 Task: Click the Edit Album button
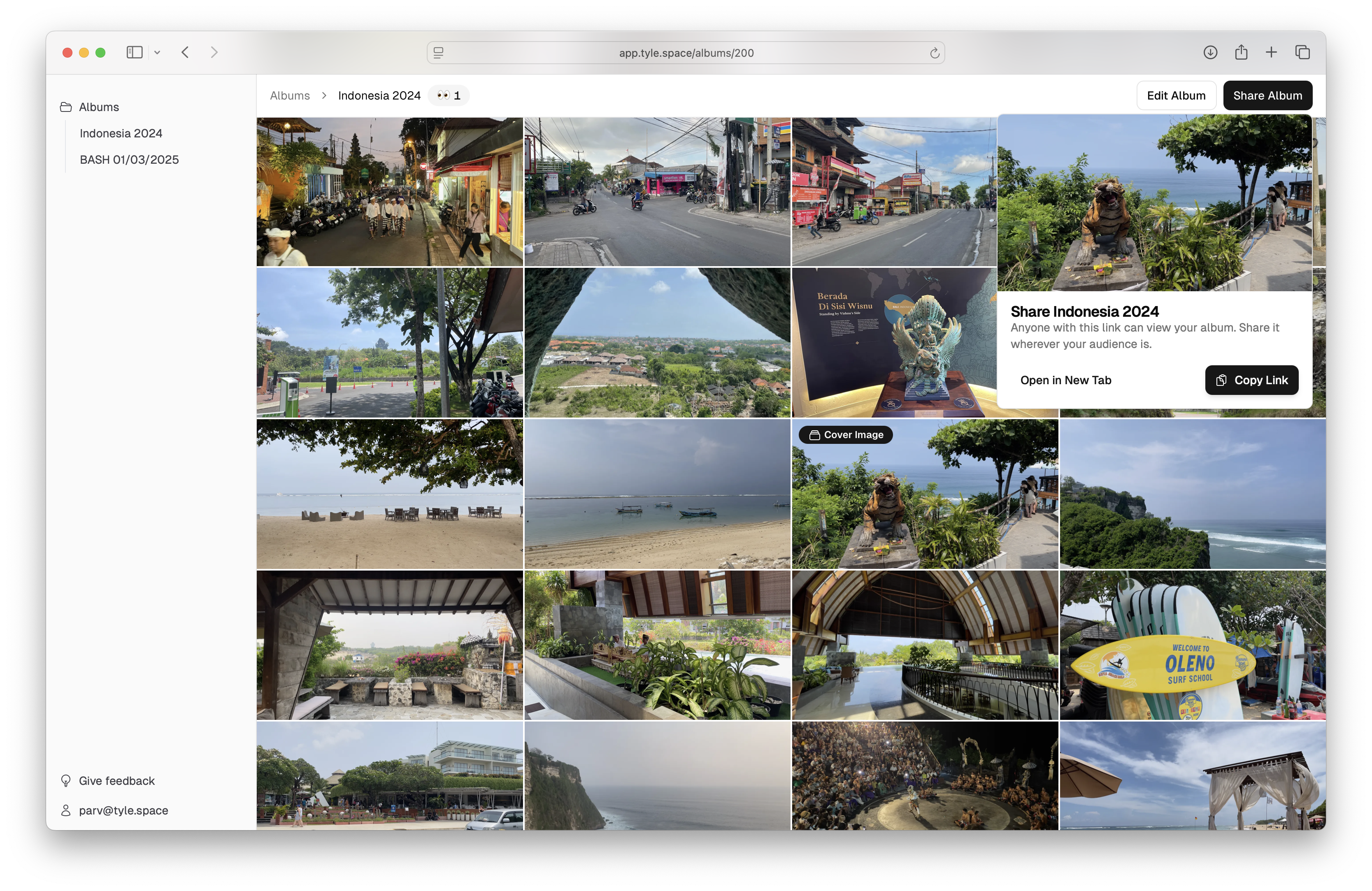tap(1176, 96)
